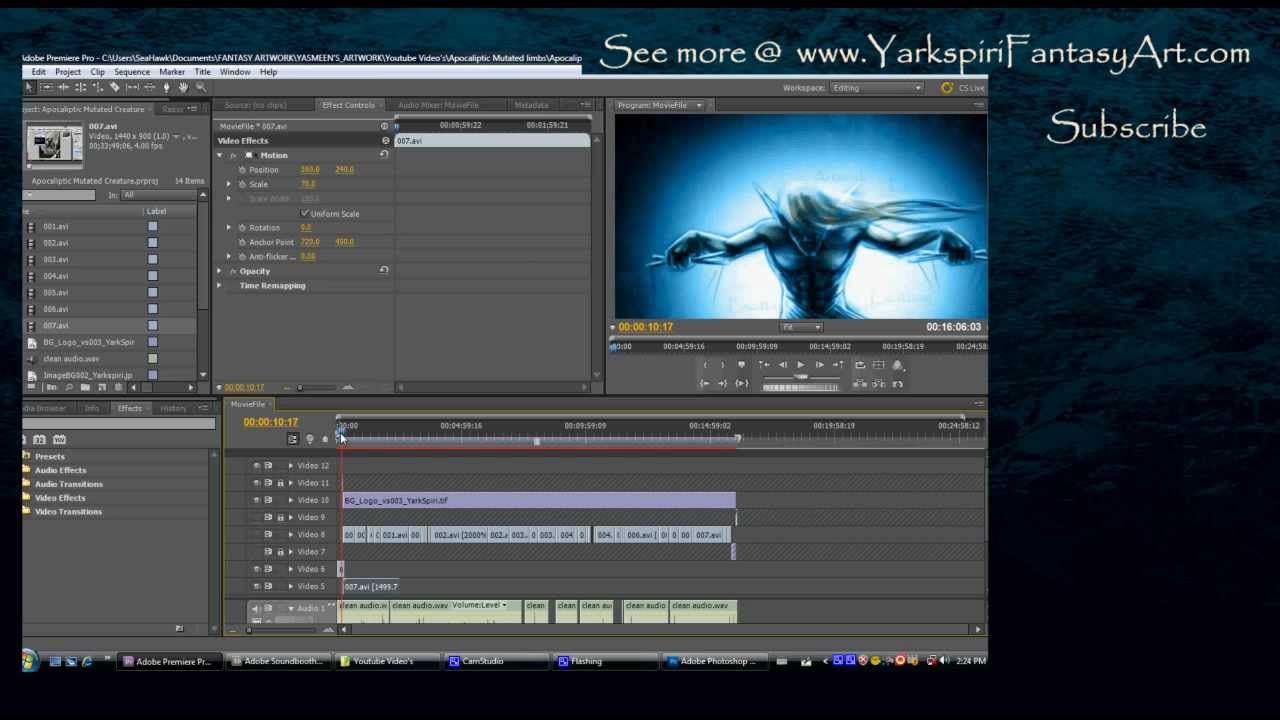Open the Fit zoom level dropdown
The width and height of the screenshot is (1280, 720).
[x=802, y=327]
